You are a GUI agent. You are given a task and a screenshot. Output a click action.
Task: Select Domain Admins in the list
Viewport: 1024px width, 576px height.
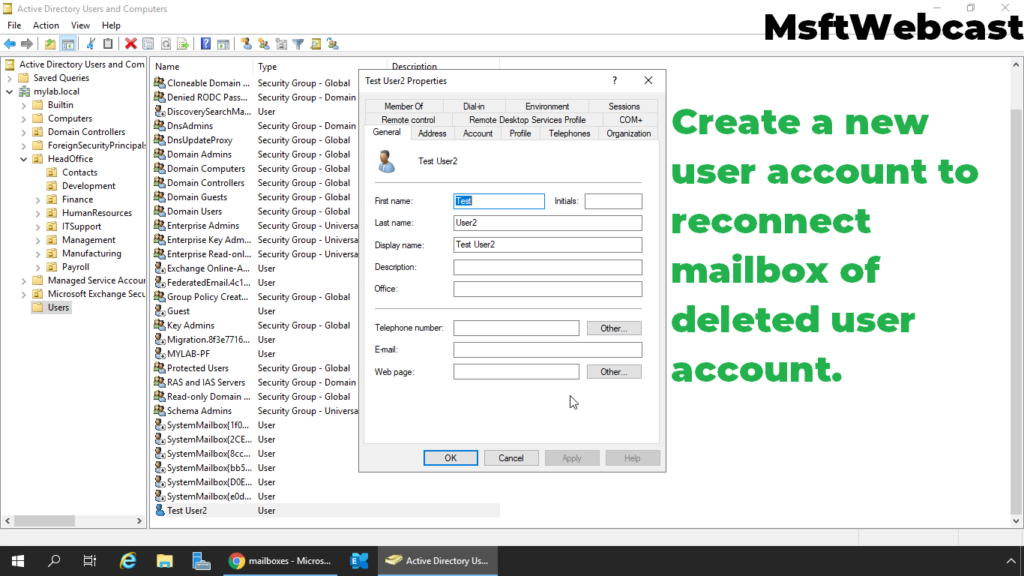199,154
